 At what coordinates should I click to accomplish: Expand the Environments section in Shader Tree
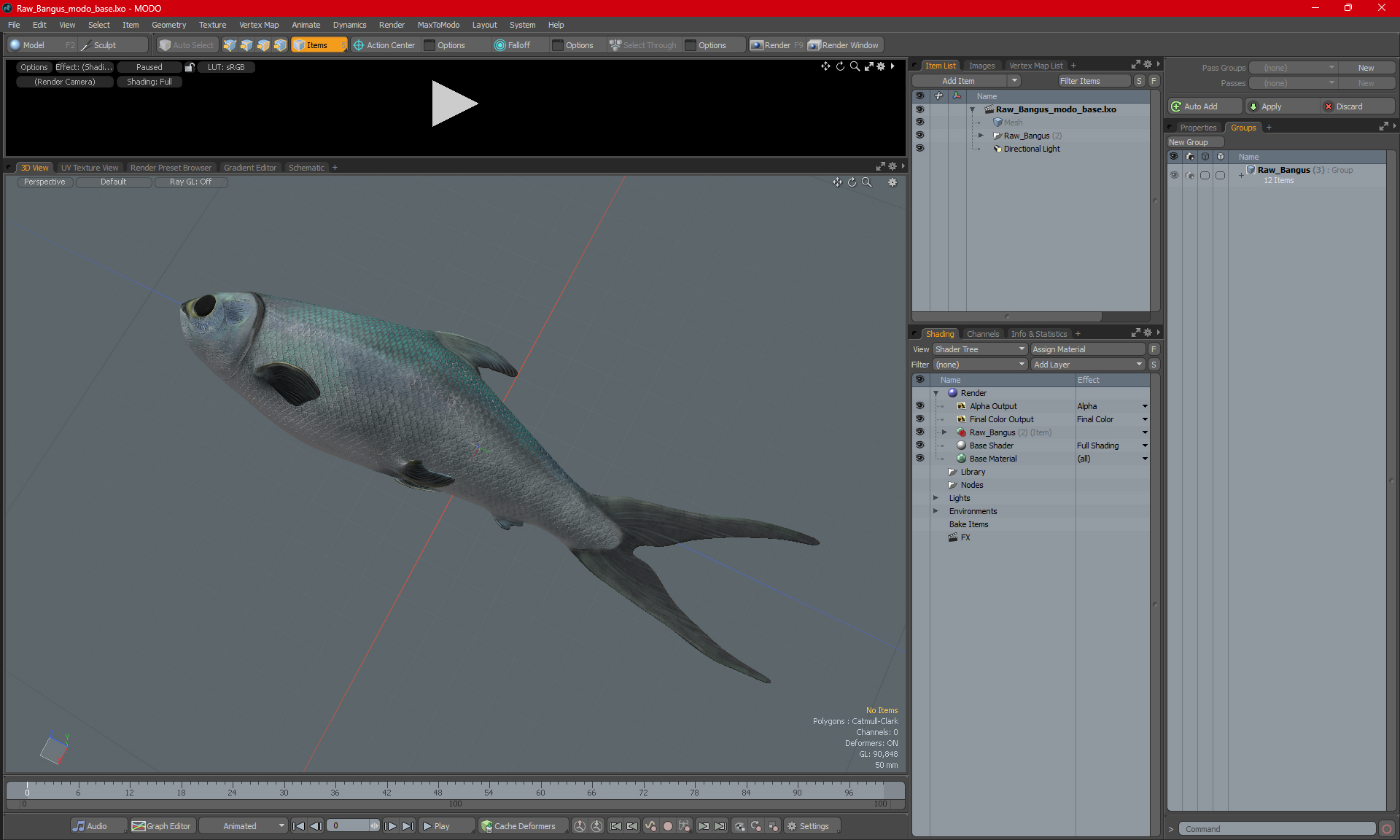pos(935,511)
